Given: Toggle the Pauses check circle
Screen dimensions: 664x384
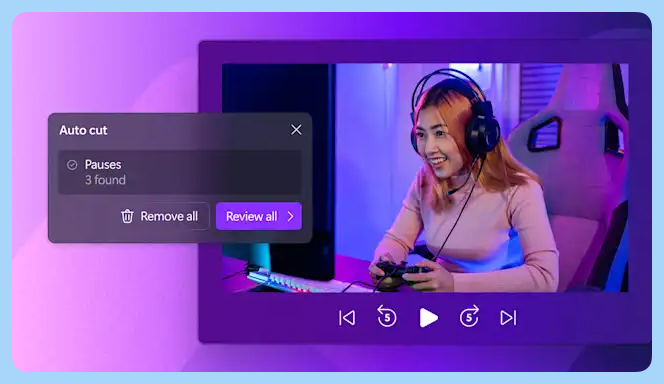Looking at the screenshot, I should coord(72,165).
